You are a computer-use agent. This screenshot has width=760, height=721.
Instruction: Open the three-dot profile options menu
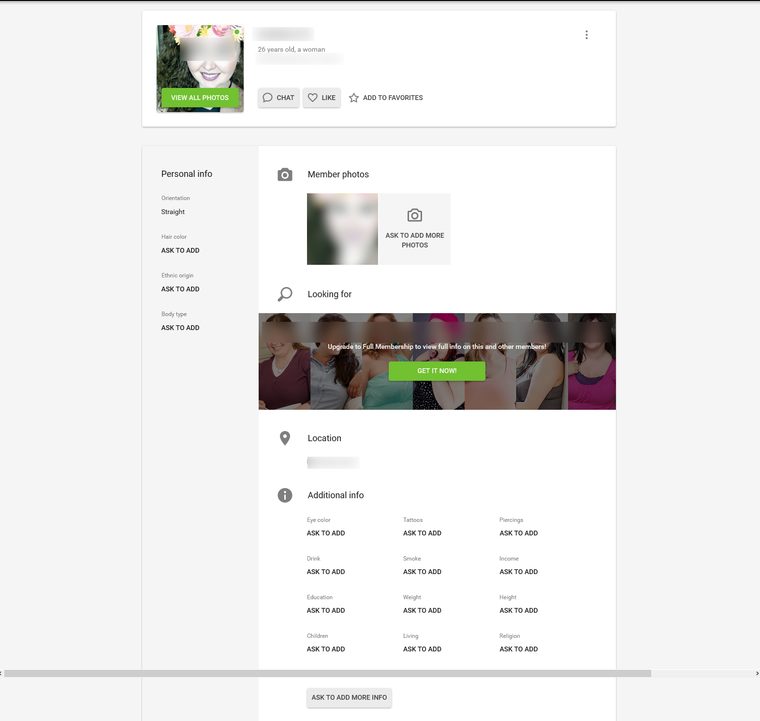[x=586, y=35]
